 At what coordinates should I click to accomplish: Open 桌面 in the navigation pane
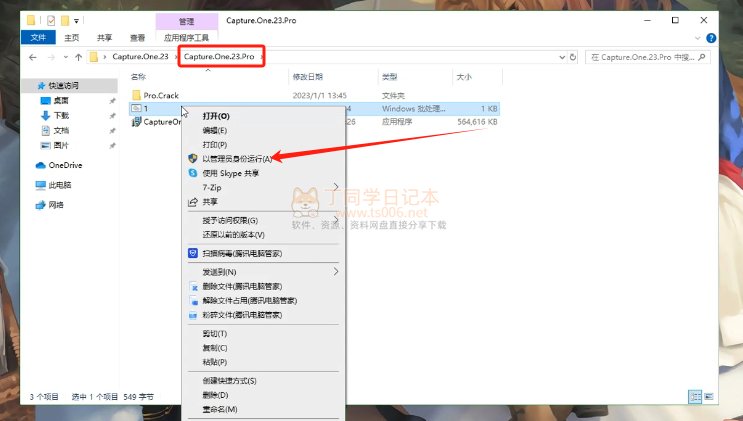pyautogui.click(x=61, y=101)
